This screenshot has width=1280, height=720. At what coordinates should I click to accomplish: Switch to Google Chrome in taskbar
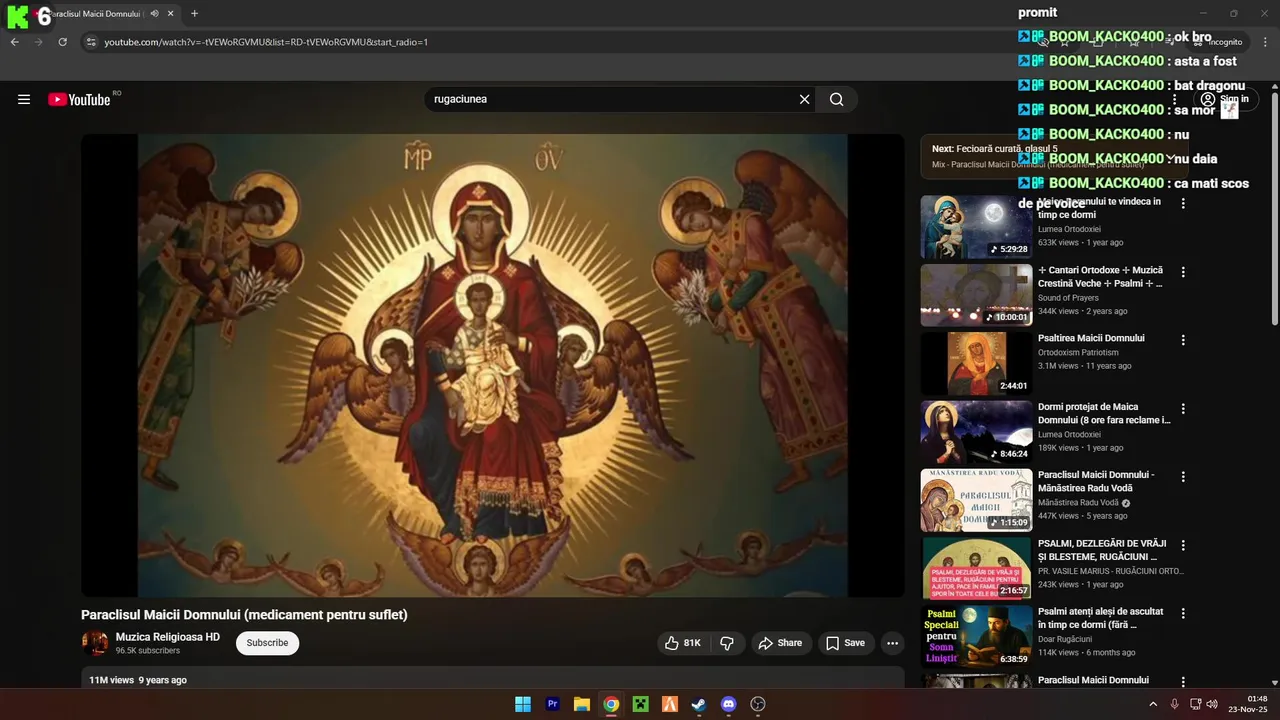[611, 704]
